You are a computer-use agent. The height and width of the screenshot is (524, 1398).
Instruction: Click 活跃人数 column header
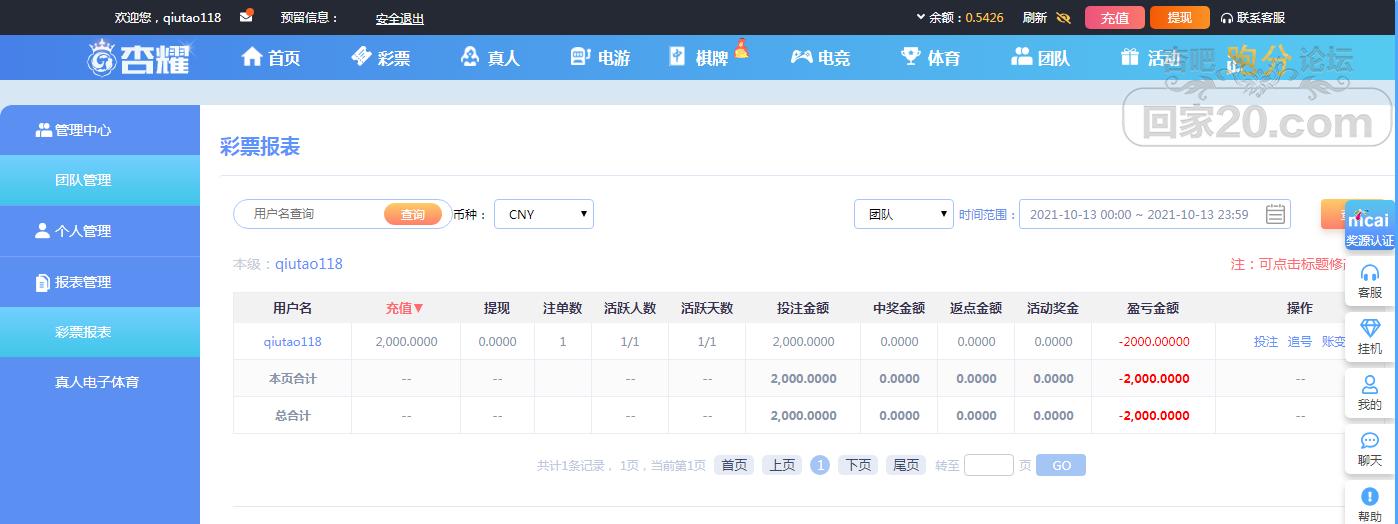[x=630, y=308]
